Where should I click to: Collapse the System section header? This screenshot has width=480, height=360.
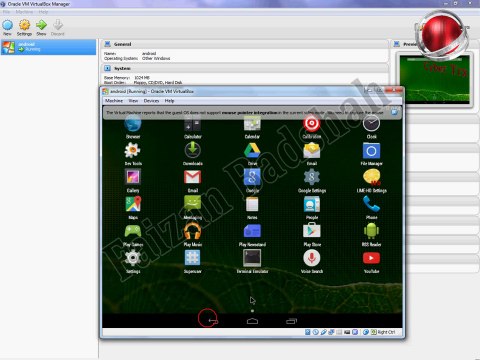[244, 68]
